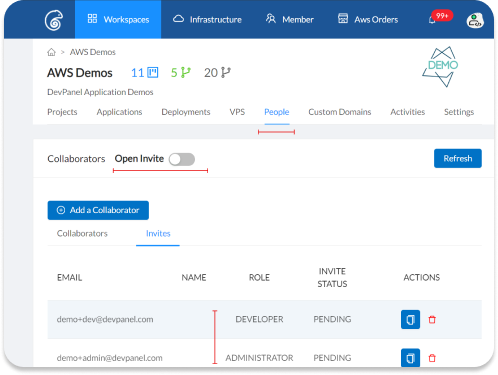Screen dimensions: 498x375
Task: Open the Aws Orders navigation item
Action: click(368, 19)
